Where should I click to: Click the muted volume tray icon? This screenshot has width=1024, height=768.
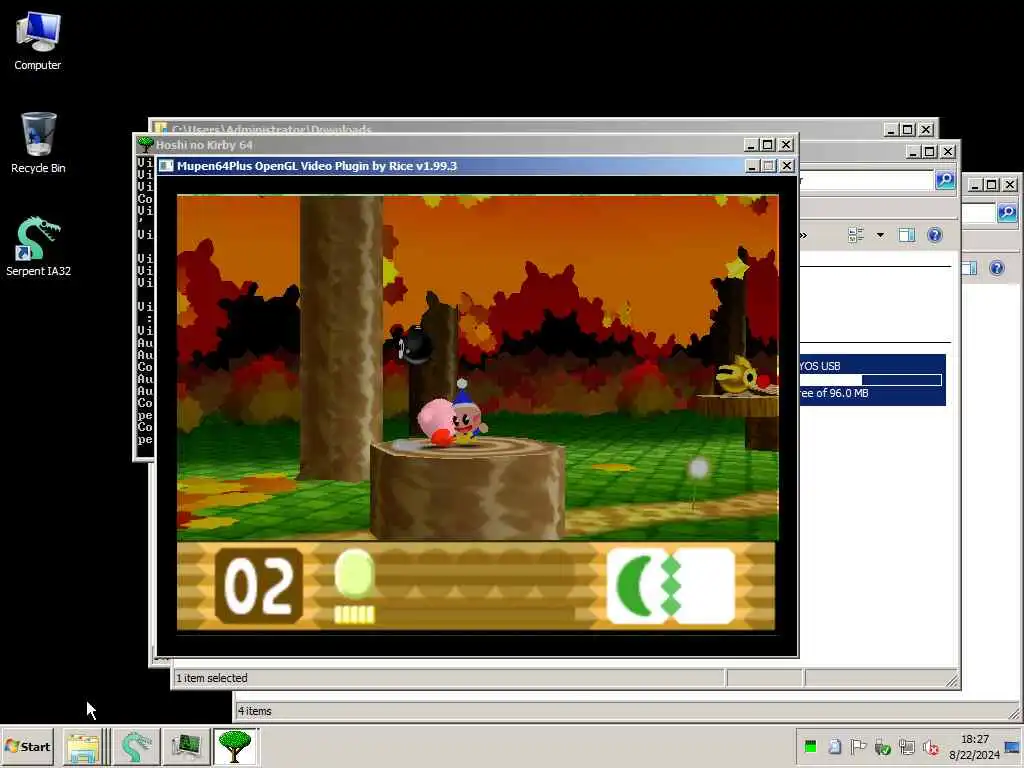pos(931,747)
